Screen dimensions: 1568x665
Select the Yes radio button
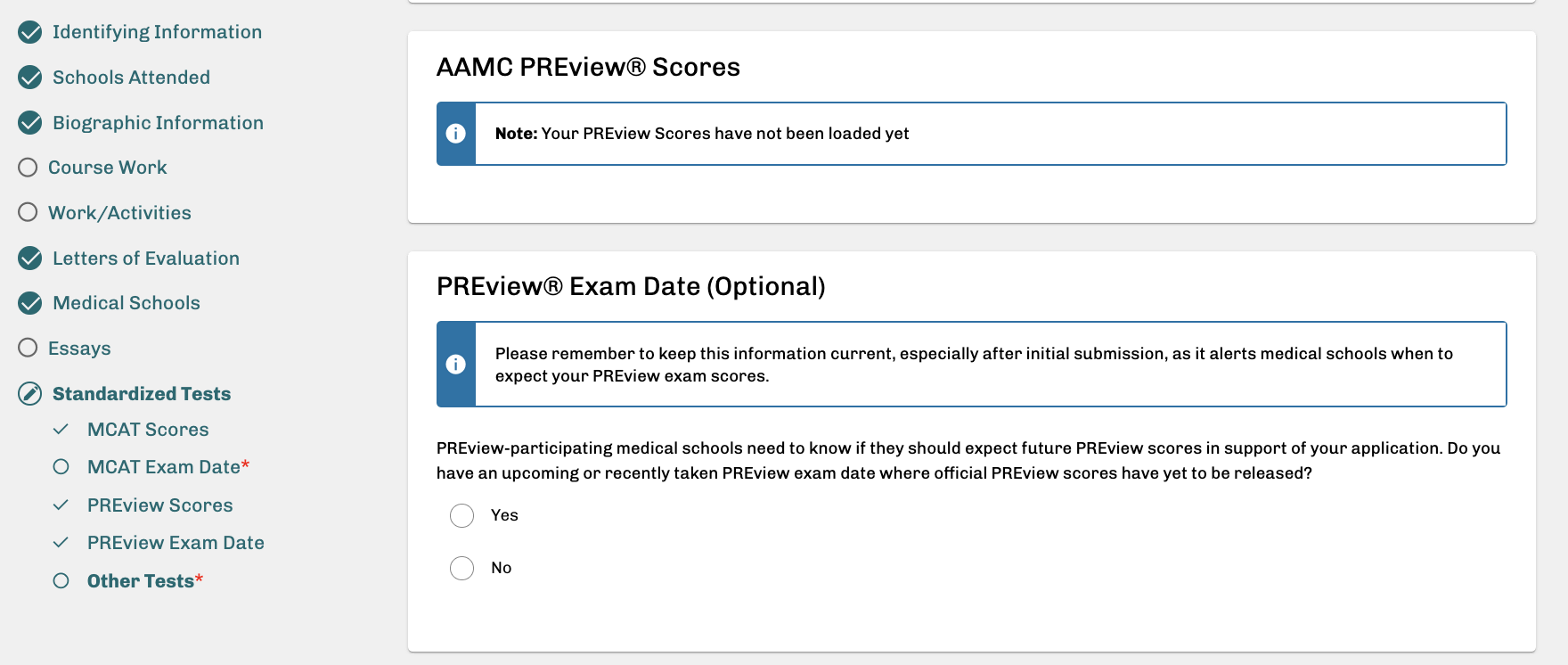pos(461,515)
